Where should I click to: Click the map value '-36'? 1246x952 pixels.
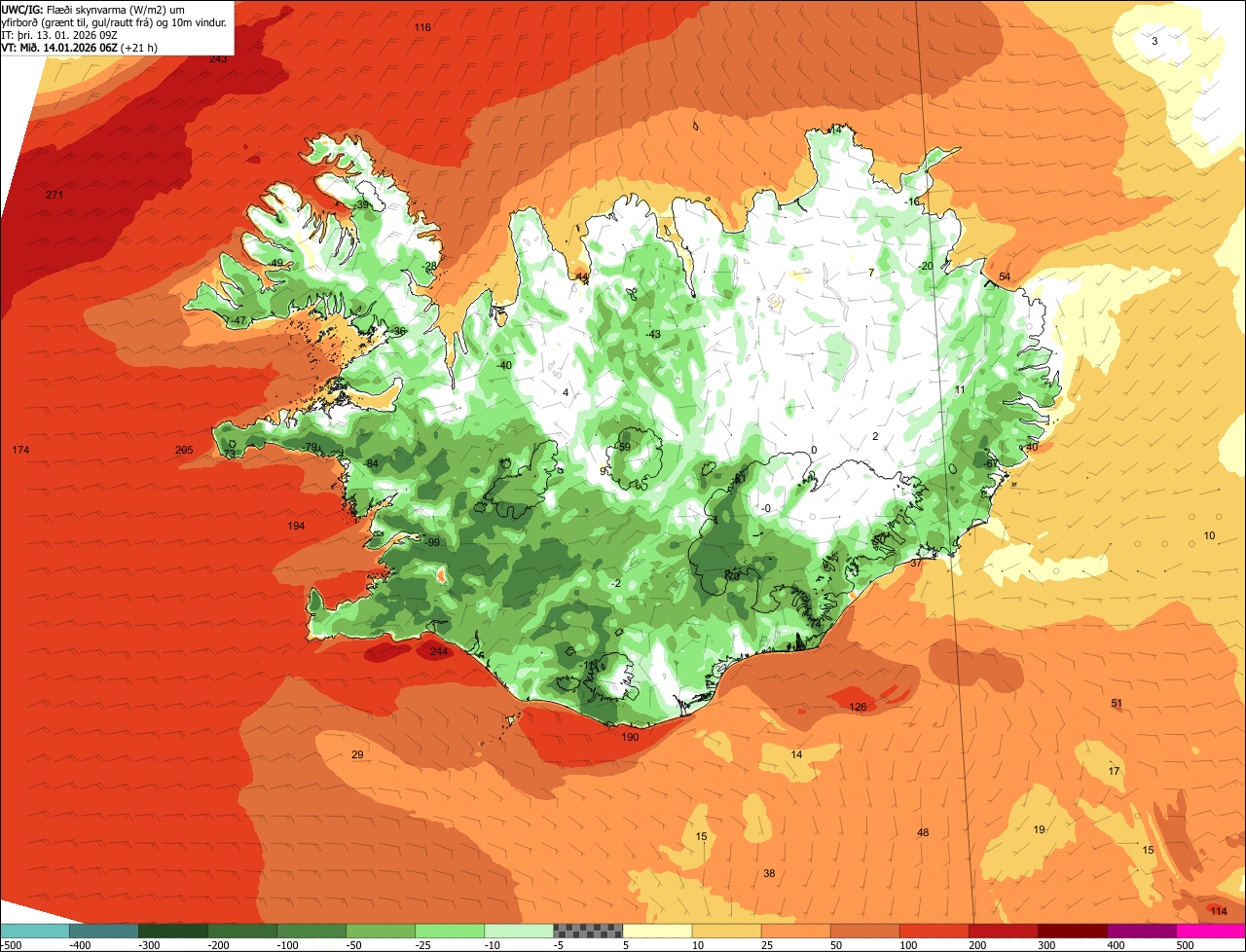point(398,331)
